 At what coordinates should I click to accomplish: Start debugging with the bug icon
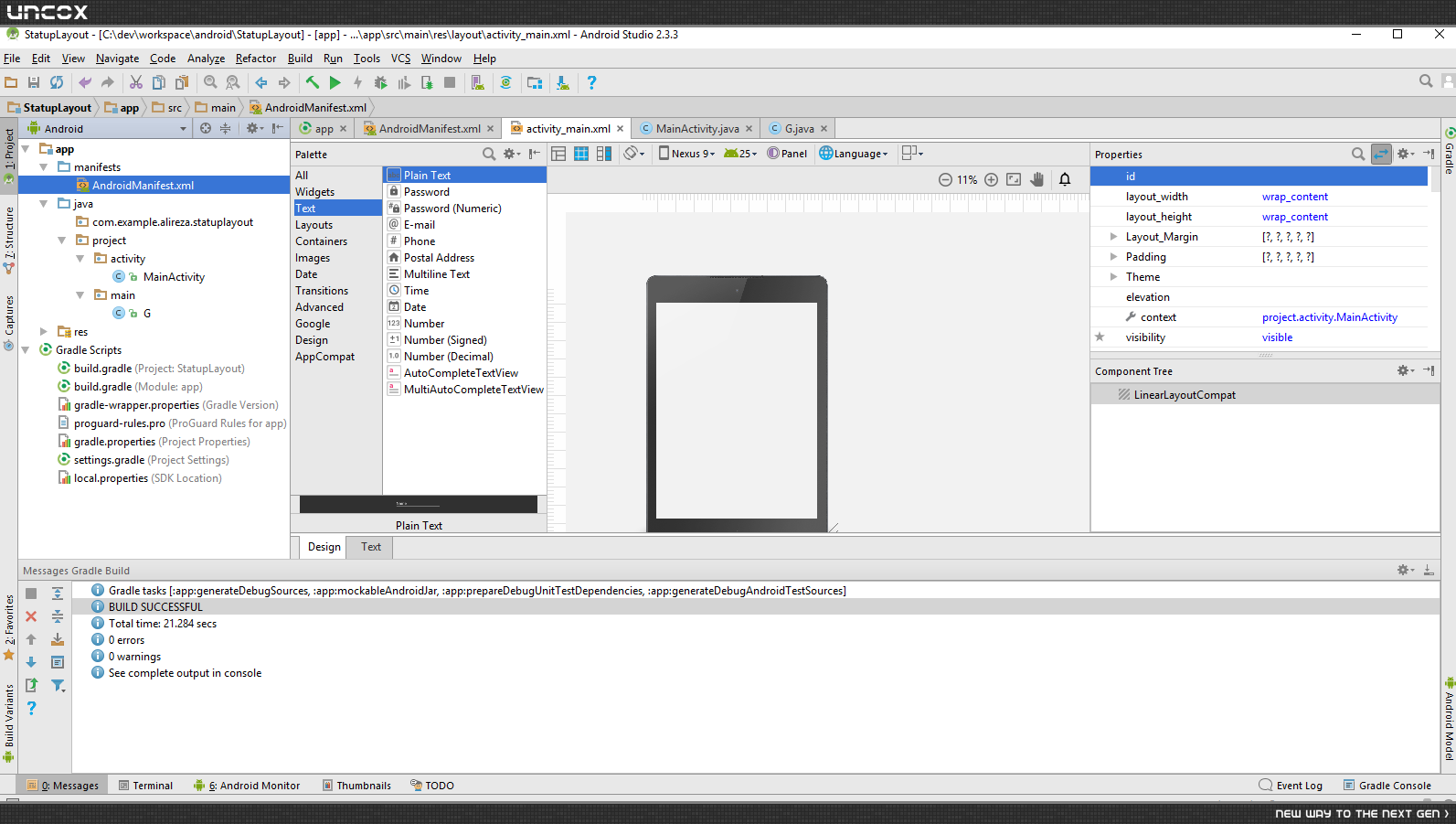pyautogui.click(x=381, y=82)
